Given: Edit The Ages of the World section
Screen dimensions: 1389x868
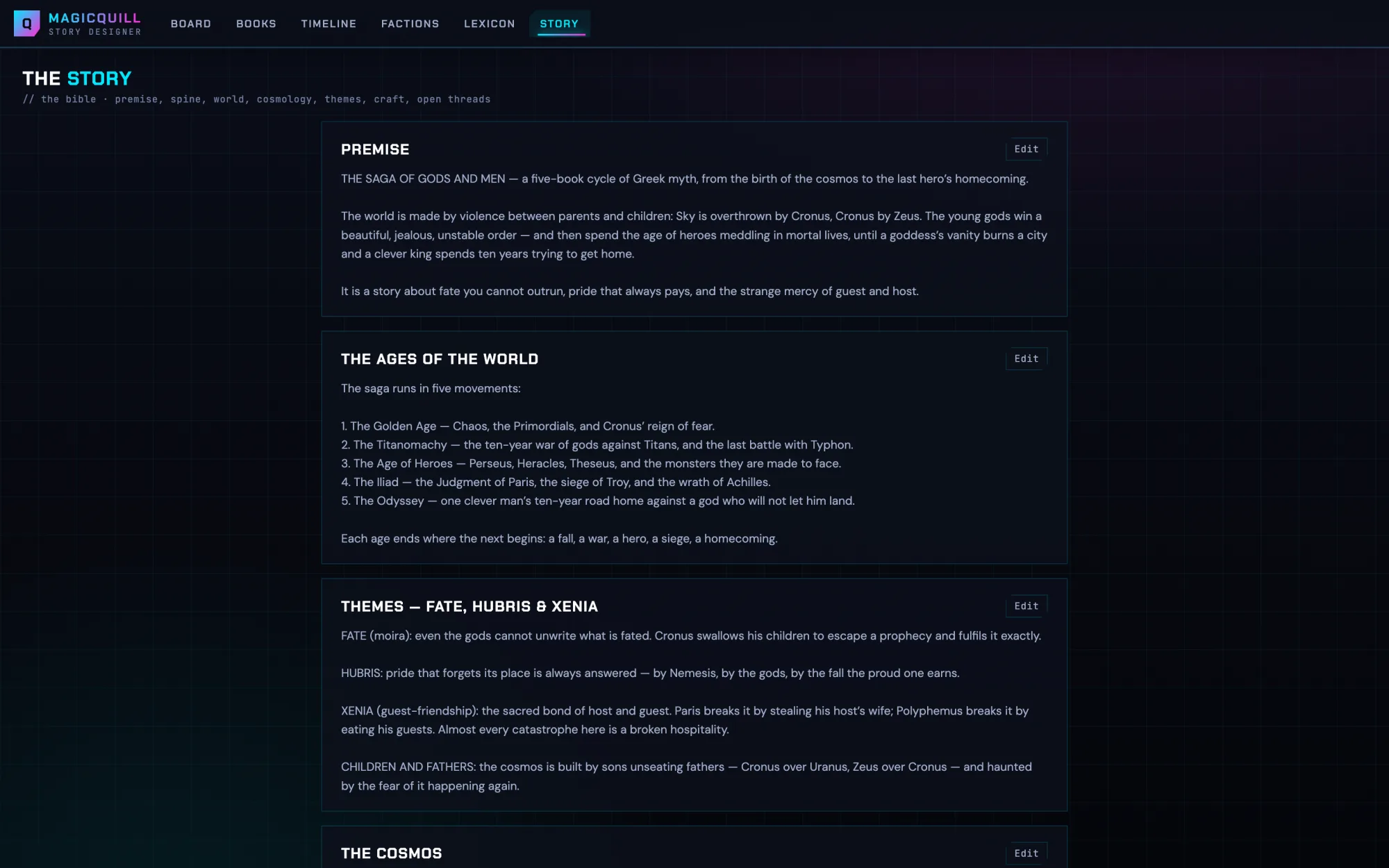Looking at the screenshot, I should pyautogui.click(x=1026, y=359).
